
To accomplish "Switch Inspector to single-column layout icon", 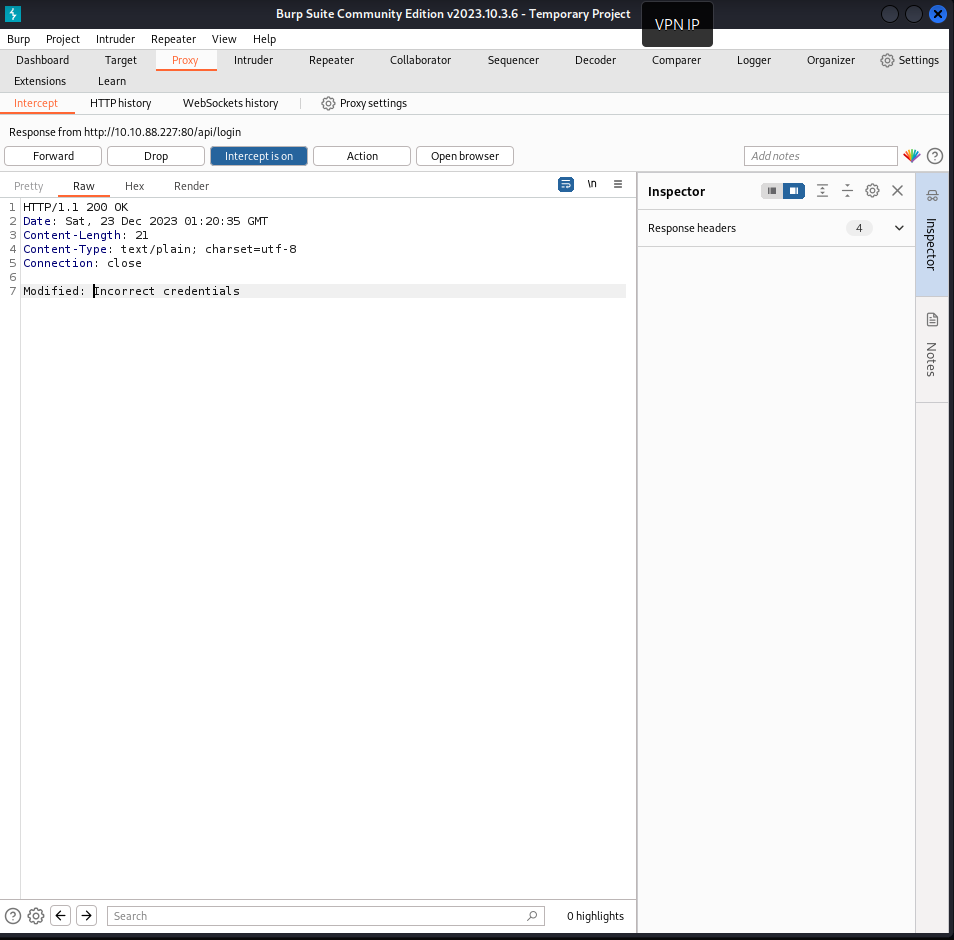I will pos(772,191).
